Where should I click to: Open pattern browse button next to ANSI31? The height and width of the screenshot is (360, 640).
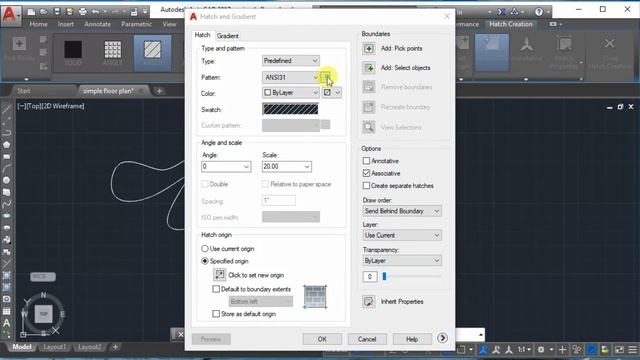325,77
